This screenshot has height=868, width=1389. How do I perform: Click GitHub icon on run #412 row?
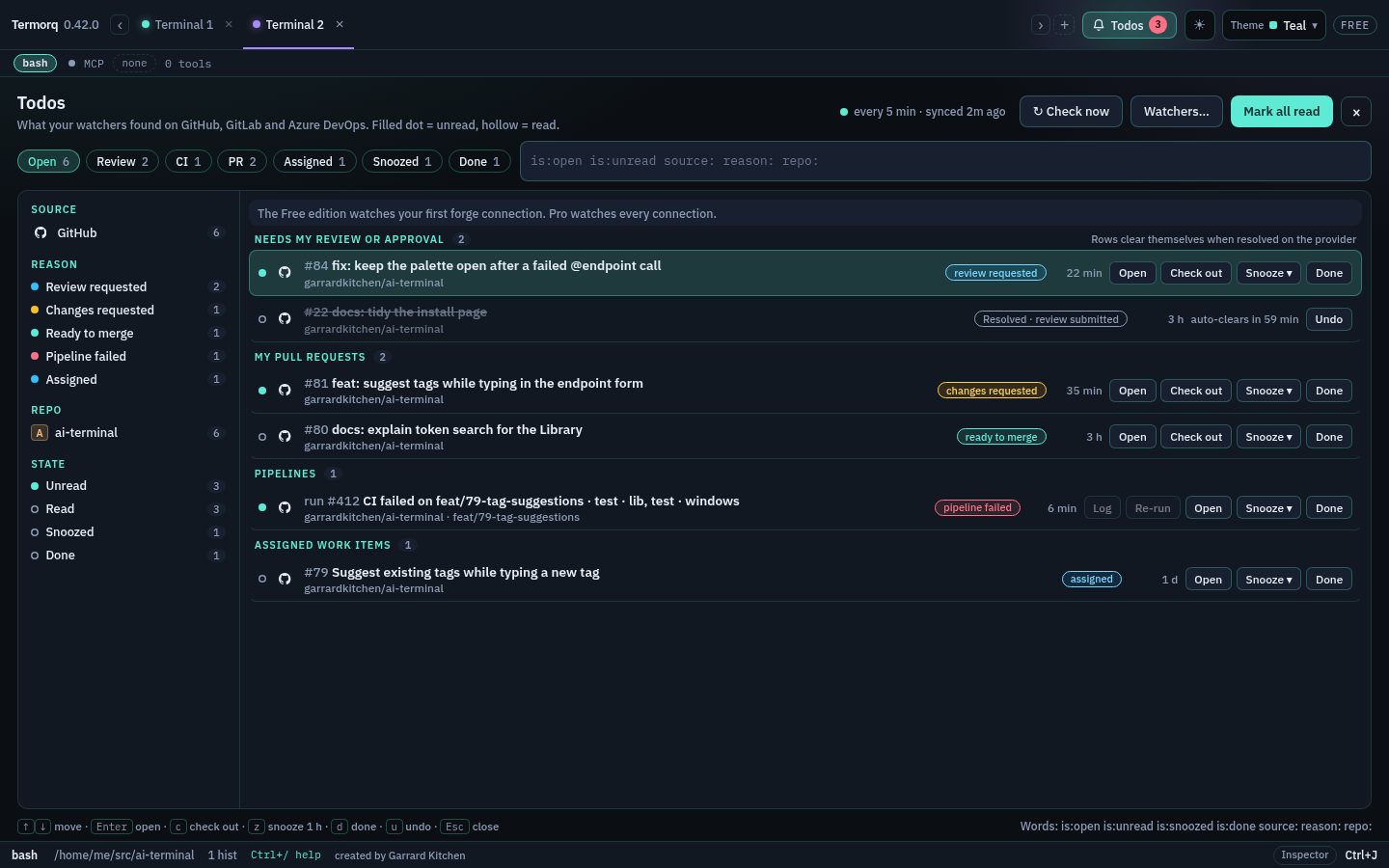coord(285,508)
